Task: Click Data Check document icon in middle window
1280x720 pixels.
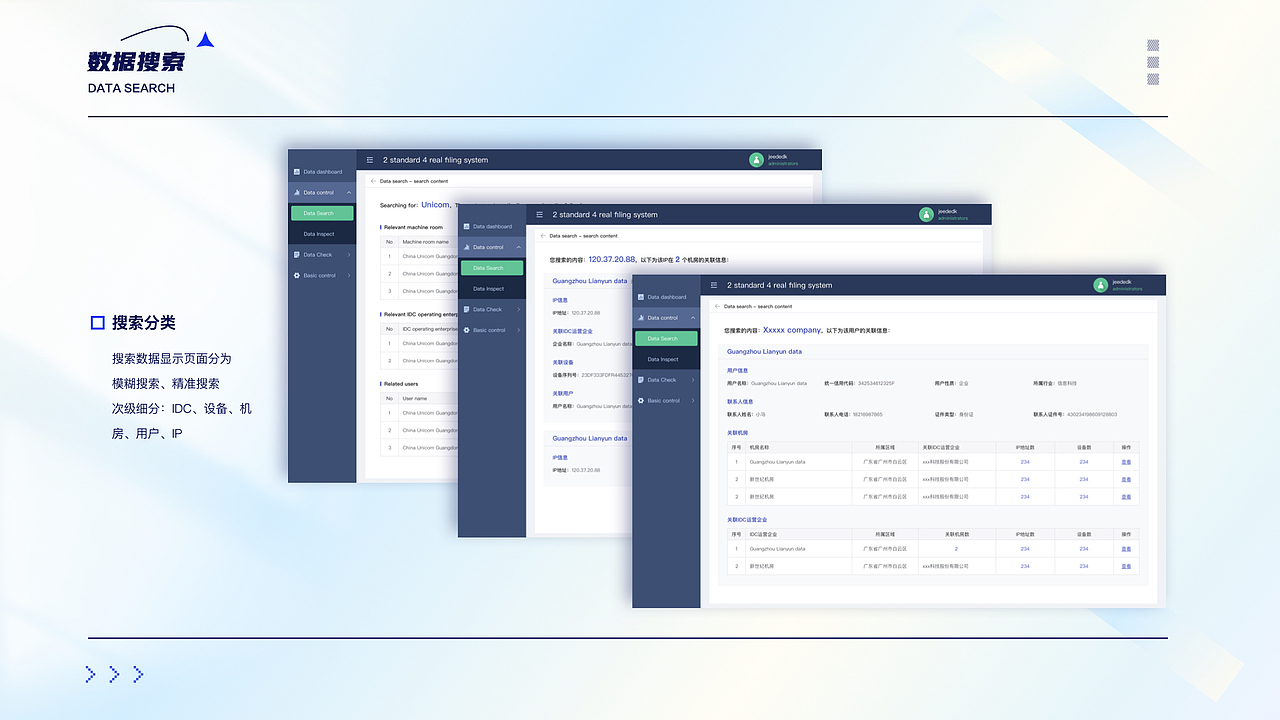Action: pos(467,309)
